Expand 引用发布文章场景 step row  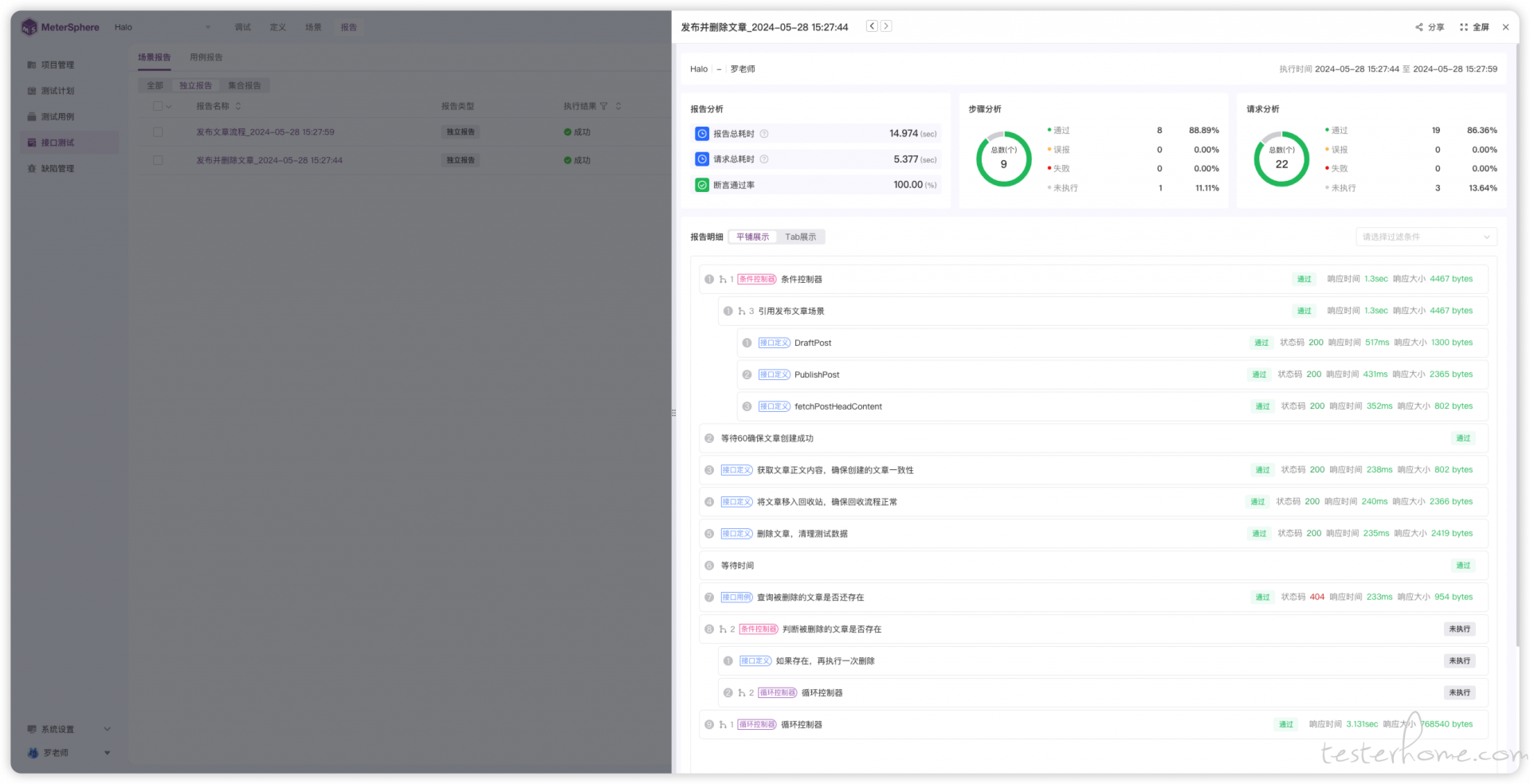click(x=1103, y=312)
